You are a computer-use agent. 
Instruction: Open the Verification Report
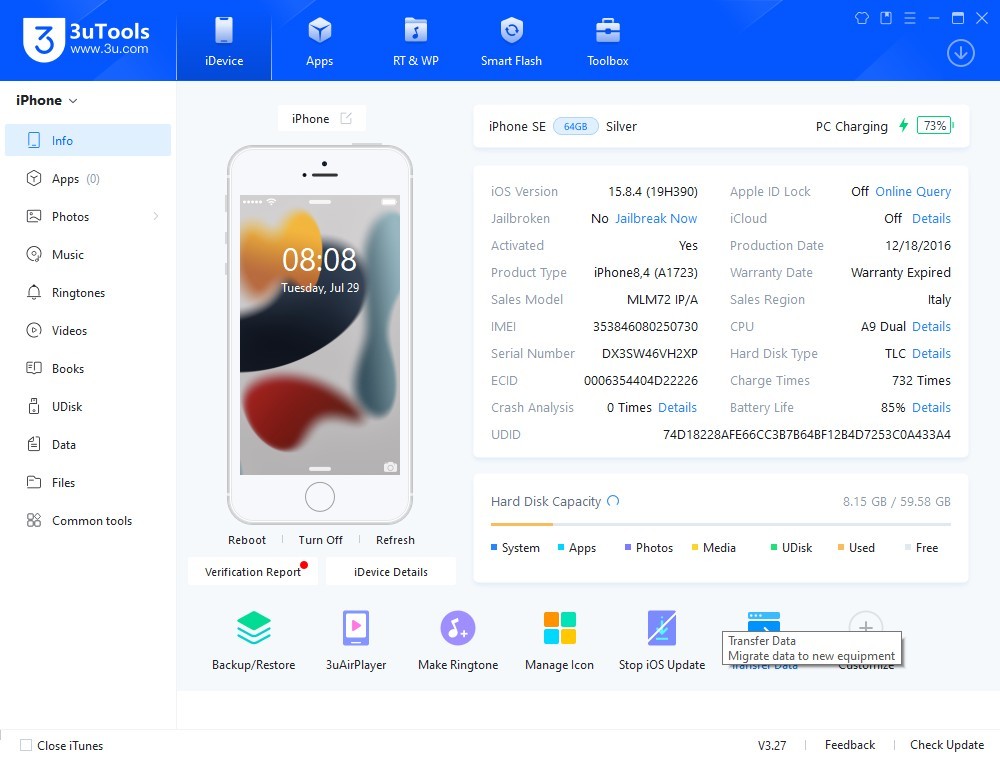tap(253, 571)
